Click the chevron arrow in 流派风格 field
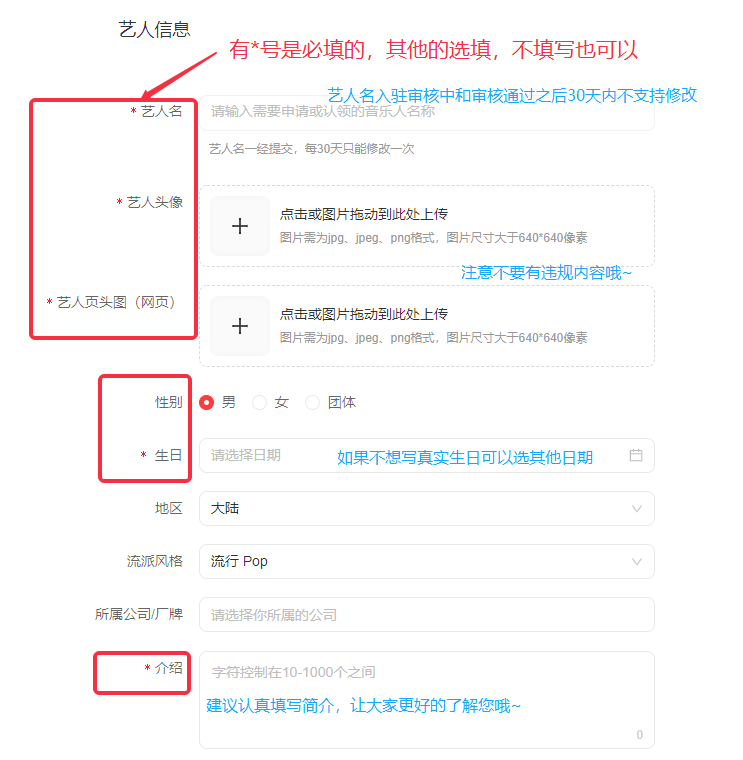743x760 pixels. coord(637,562)
